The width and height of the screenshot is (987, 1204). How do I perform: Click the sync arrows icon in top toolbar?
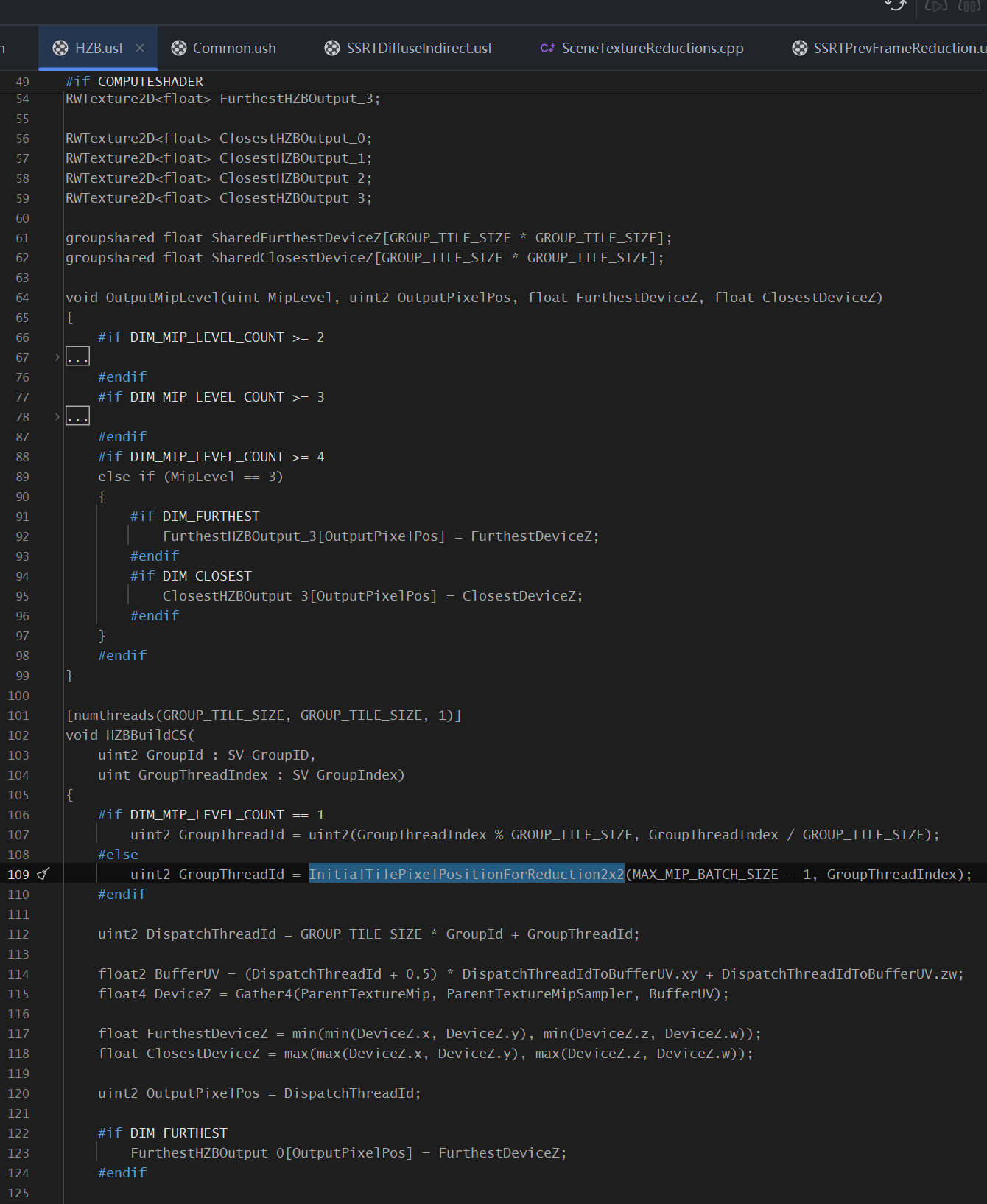coord(895,5)
